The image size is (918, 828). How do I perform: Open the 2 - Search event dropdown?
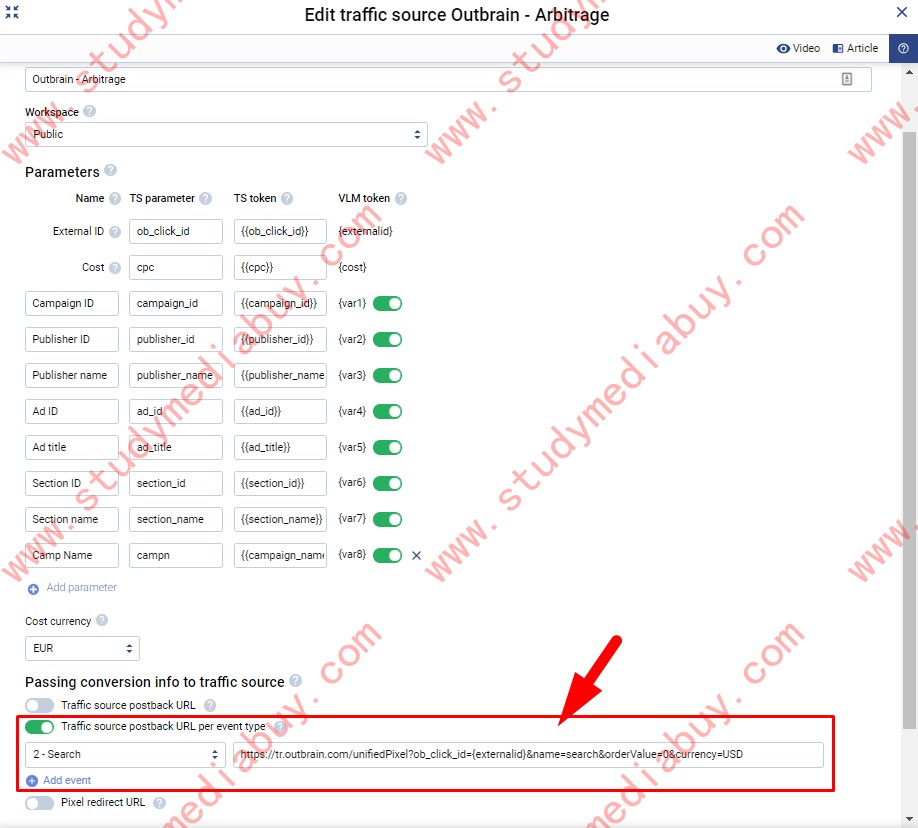pos(125,754)
